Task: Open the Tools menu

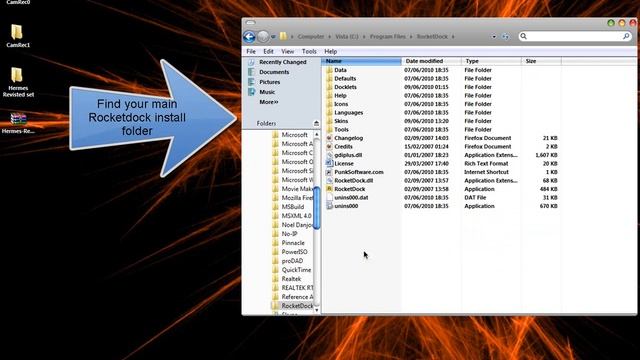Action: pyautogui.click(x=309, y=51)
